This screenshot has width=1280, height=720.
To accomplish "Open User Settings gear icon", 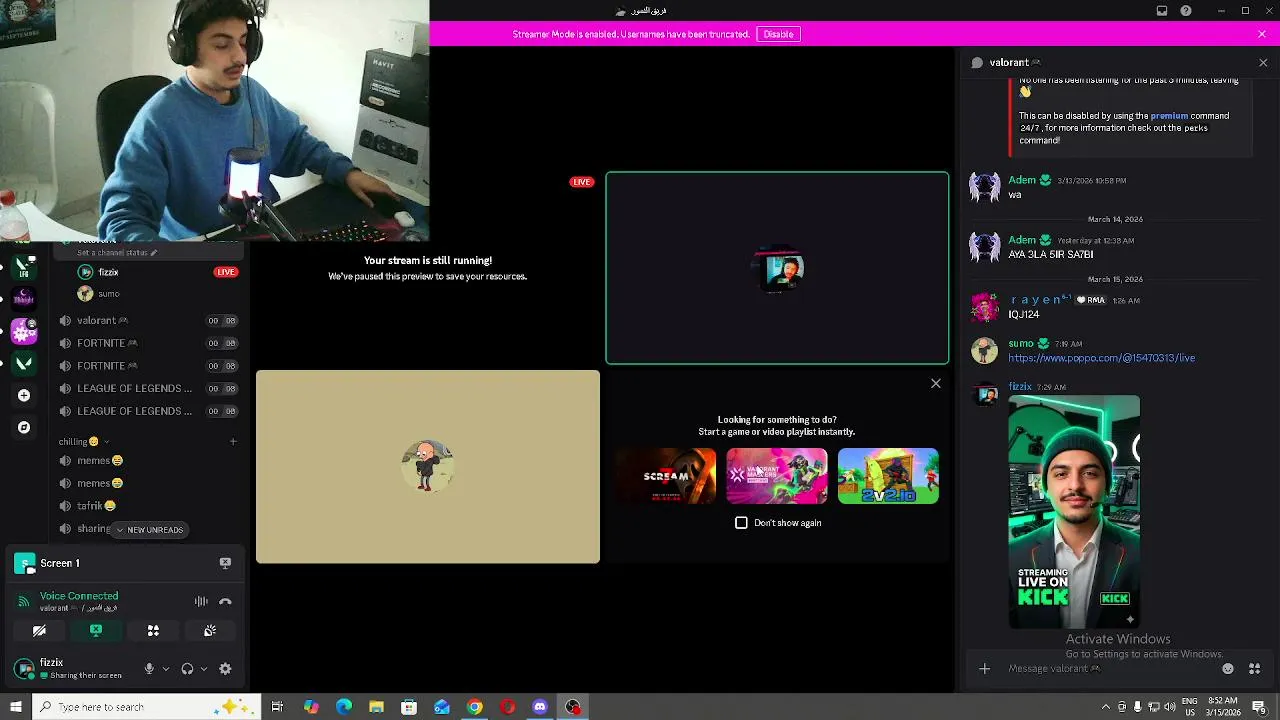I will click(x=225, y=669).
